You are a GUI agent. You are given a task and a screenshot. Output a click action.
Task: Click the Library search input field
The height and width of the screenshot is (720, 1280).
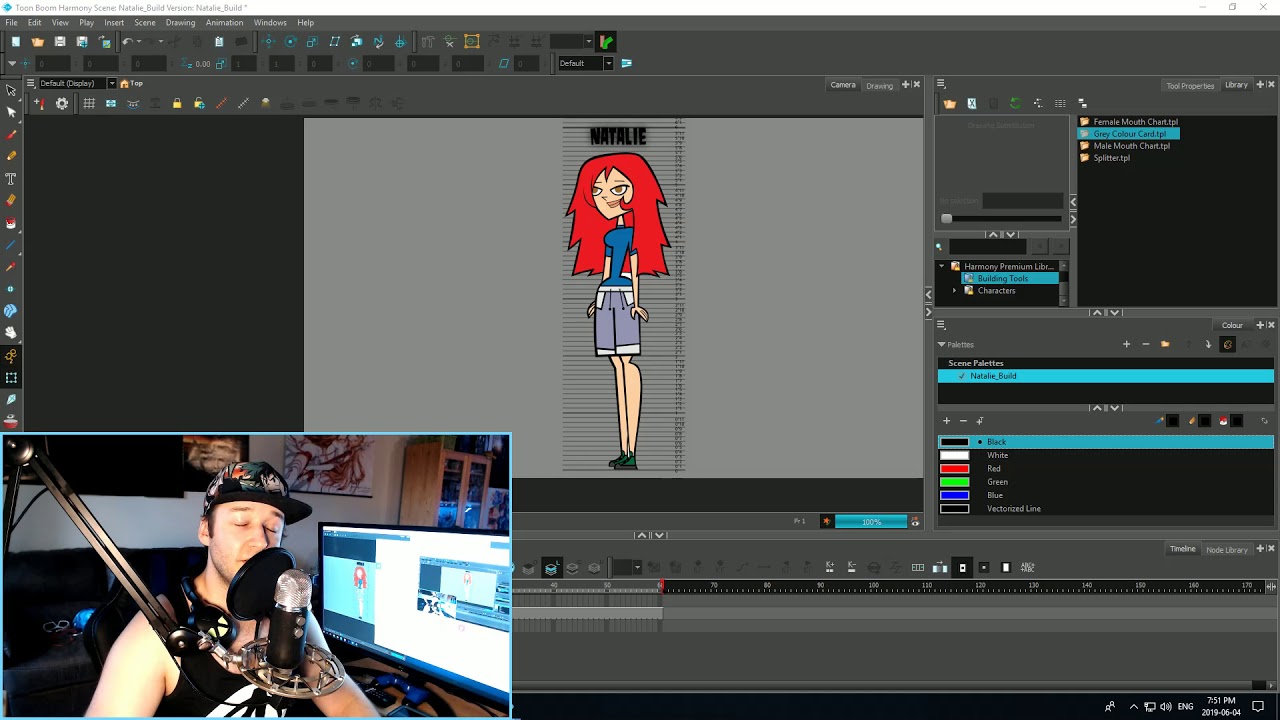coord(990,246)
